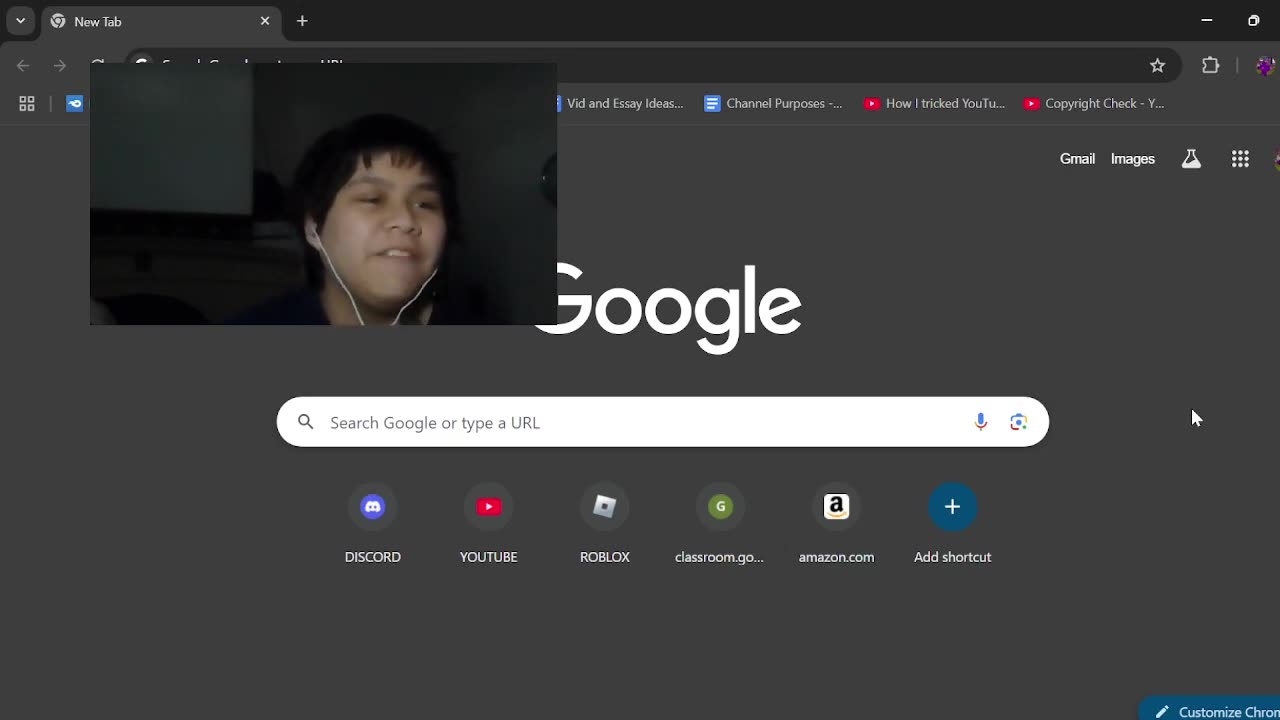Viewport: 1280px width, 720px height.
Task: Search by image with Lens icon
Action: pyautogui.click(x=1018, y=422)
